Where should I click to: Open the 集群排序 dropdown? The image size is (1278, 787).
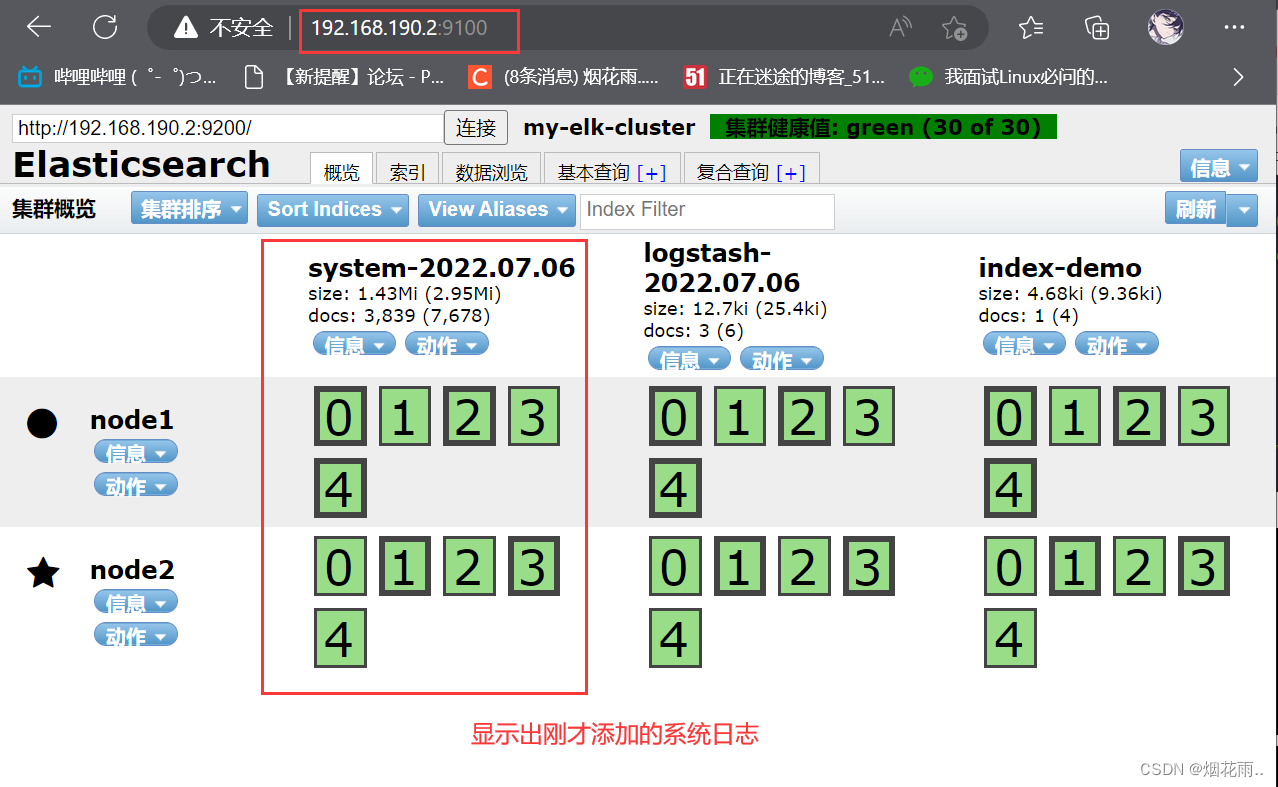click(x=189, y=209)
